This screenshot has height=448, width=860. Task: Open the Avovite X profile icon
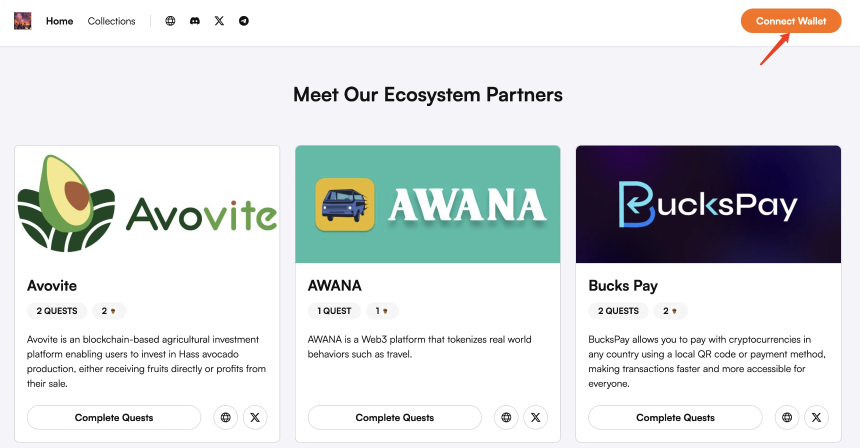coord(255,417)
